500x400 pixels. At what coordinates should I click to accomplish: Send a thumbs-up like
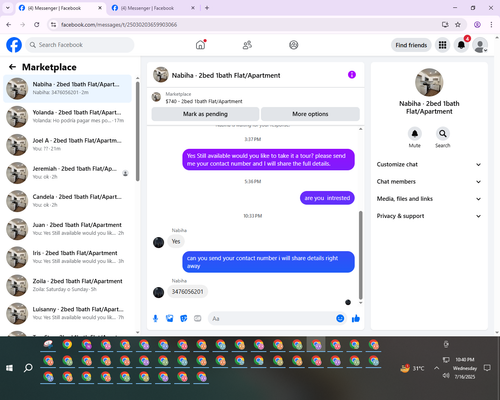pyautogui.click(x=356, y=318)
